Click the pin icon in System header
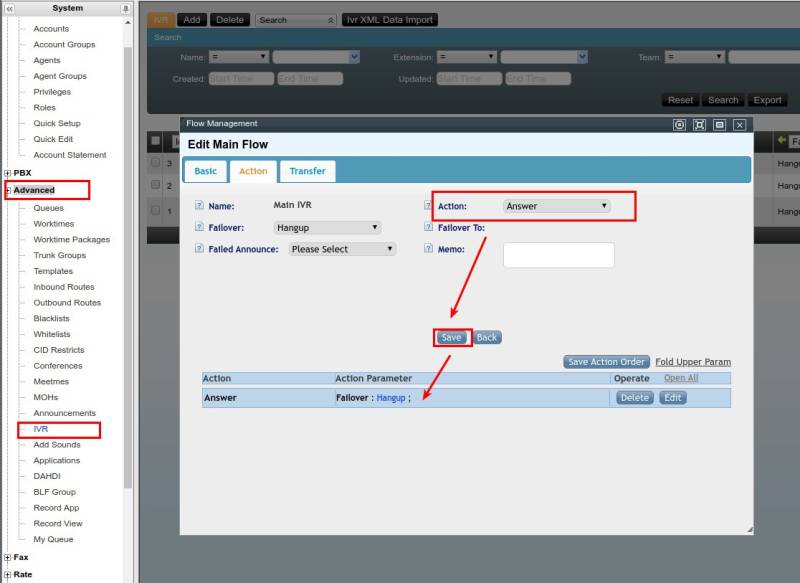The width and height of the screenshot is (800, 583). (125, 8)
